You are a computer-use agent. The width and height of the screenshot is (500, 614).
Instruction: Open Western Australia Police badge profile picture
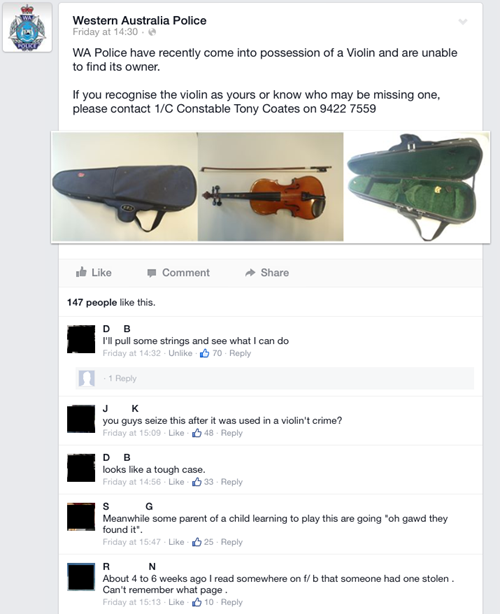27,27
